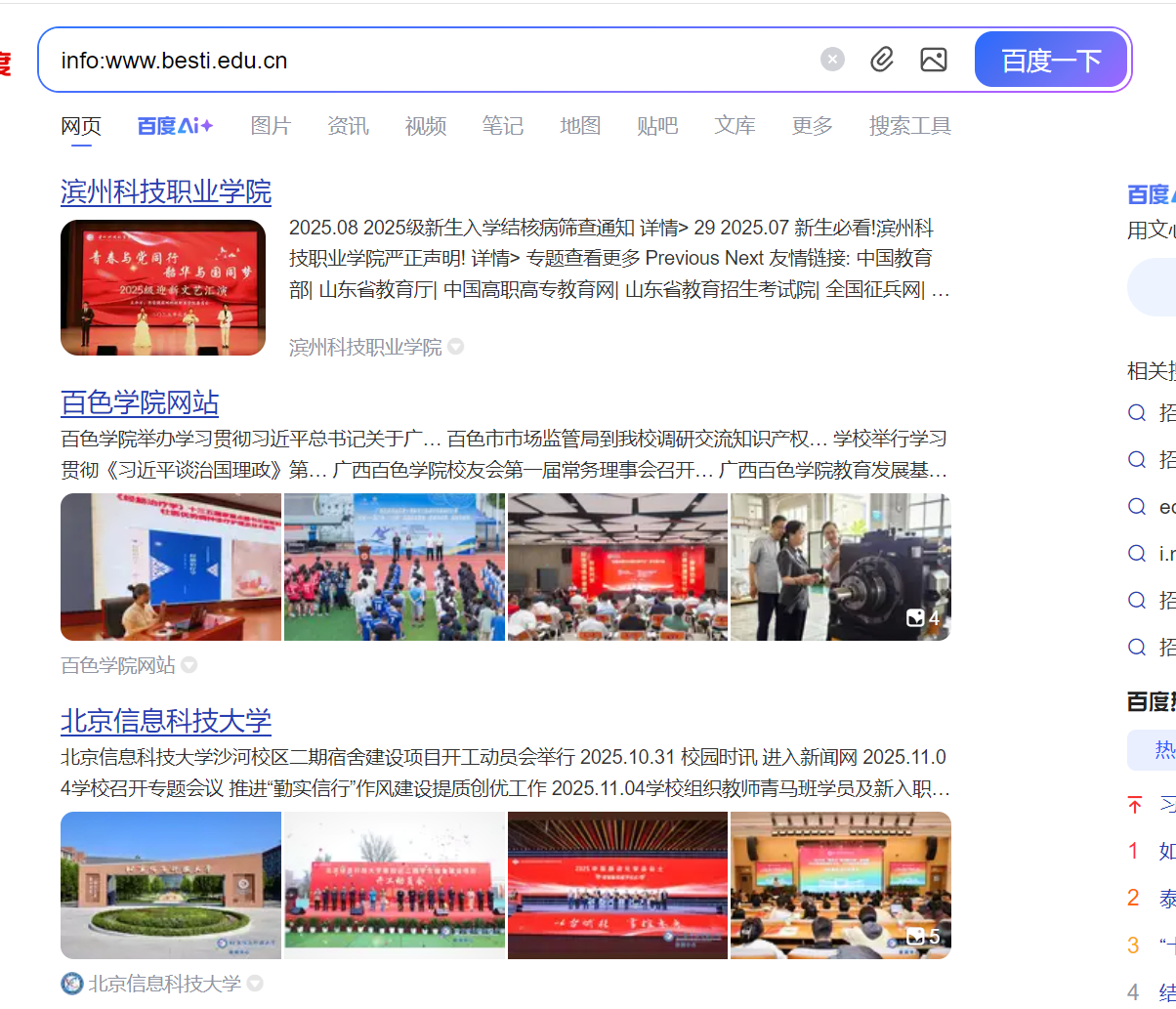Open the 百度AI+ tab
Viewport: 1176px width, 1009px height.
(x=175, y=125)
